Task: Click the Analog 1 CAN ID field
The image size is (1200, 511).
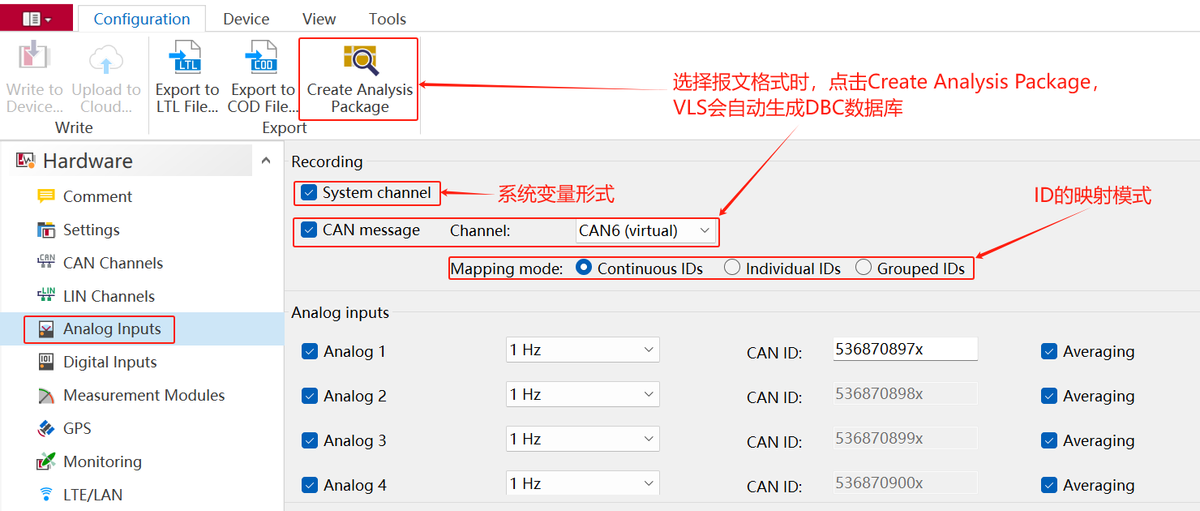Action: click(x=904, y=349)
